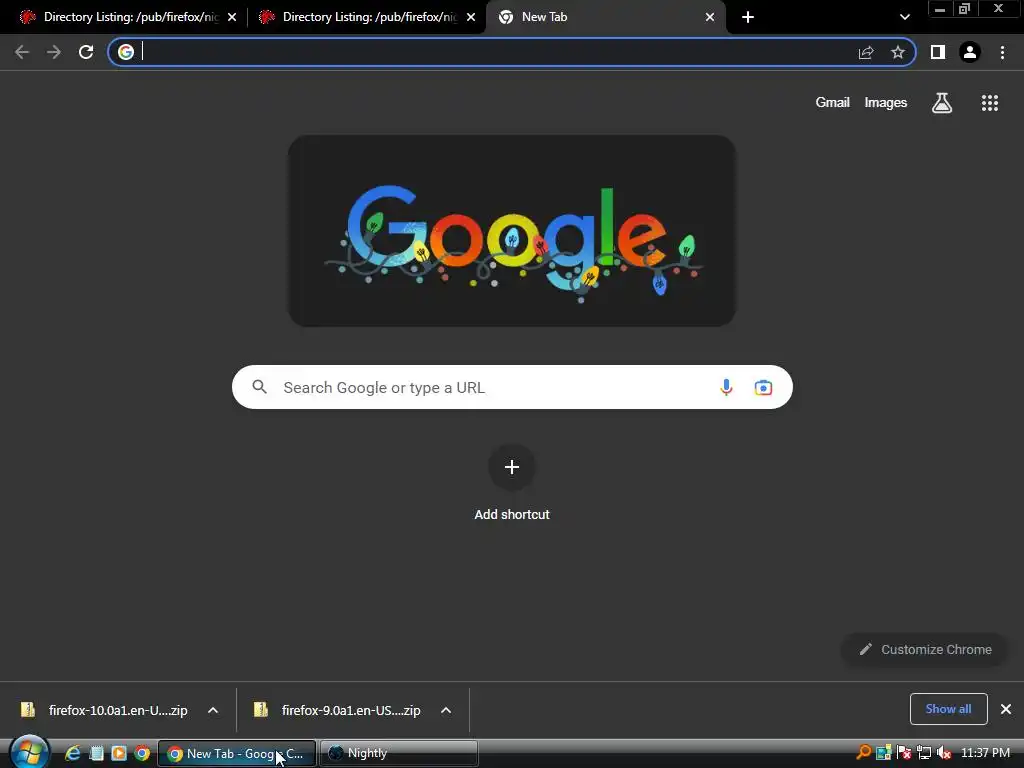This screenshot has height=768, width=1024.
Task: Close the first Directory Listing tab
Action: tap(232, 17)
